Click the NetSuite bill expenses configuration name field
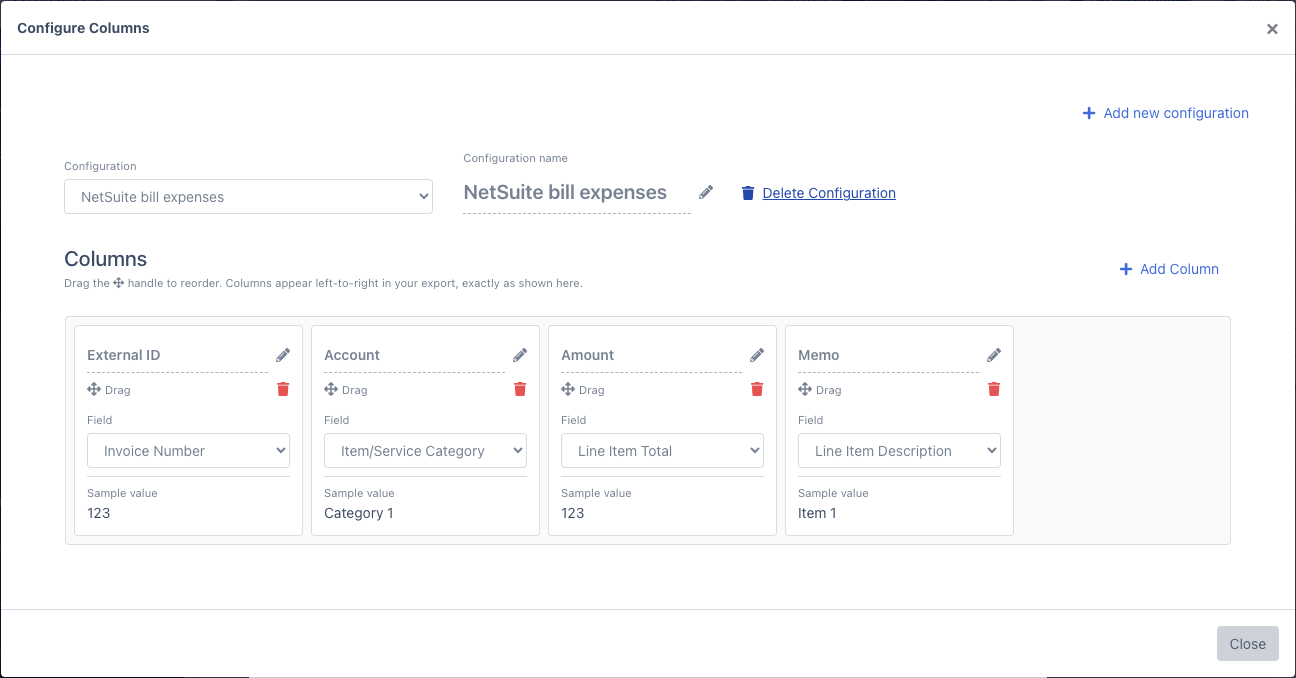The height and width of the screenshot is (678, 1296). (x=576, y=193)
